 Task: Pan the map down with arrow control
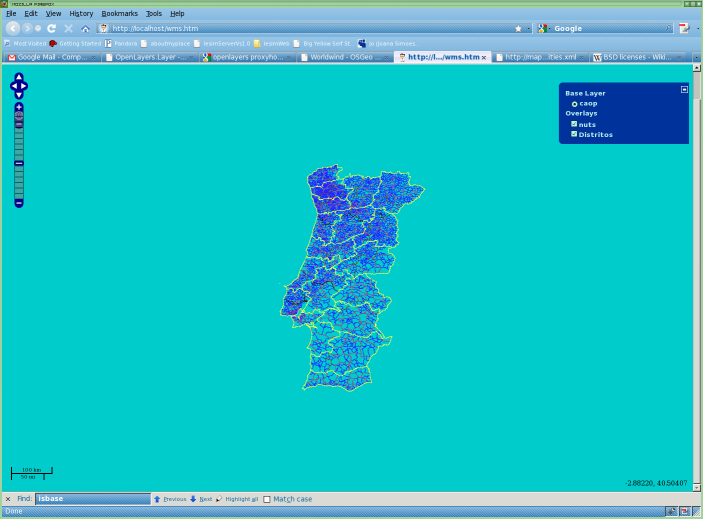point(19,95)
